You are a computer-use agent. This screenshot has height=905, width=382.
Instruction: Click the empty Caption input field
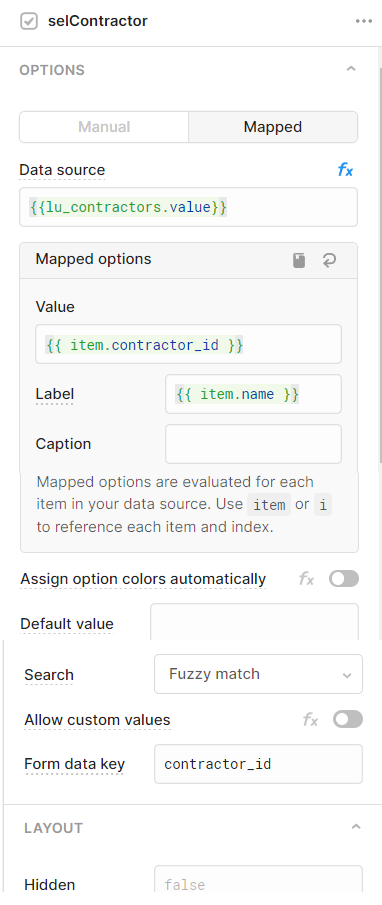point(253,444)
